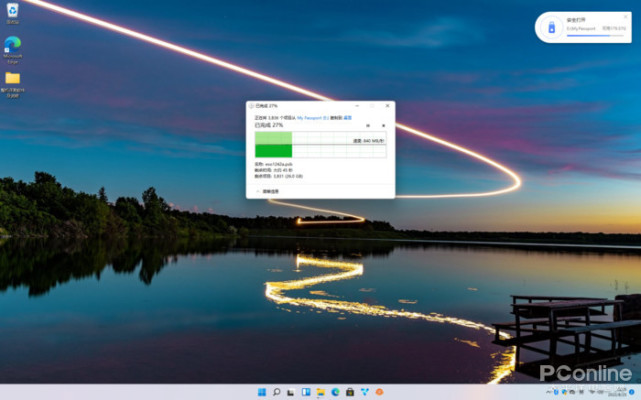Open File Explorer from the taskbar
The height and width of the screenshot is (400, 641).
(321, 392)
